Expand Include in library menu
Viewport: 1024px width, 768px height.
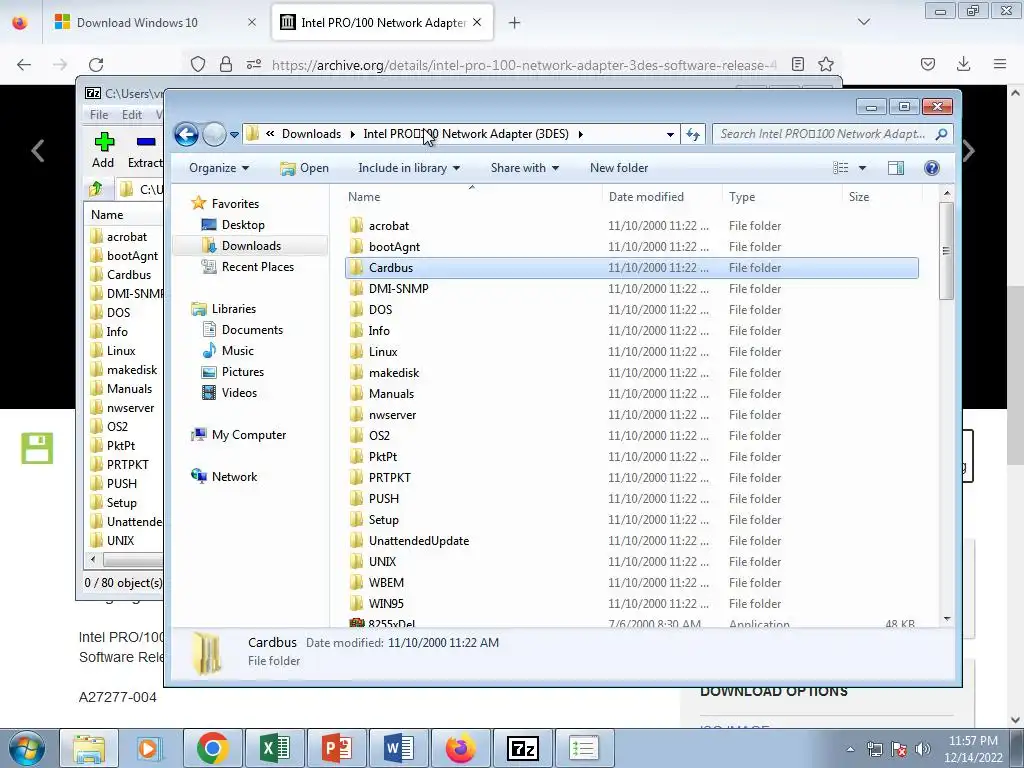point(409,168)
